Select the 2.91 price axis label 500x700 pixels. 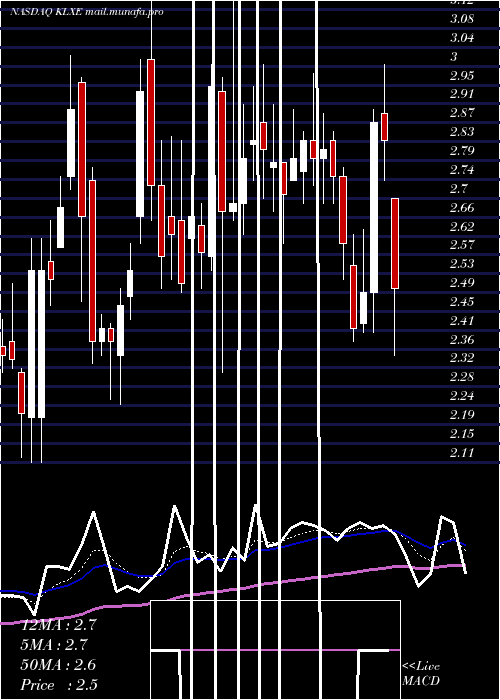[x=462, y=94]
